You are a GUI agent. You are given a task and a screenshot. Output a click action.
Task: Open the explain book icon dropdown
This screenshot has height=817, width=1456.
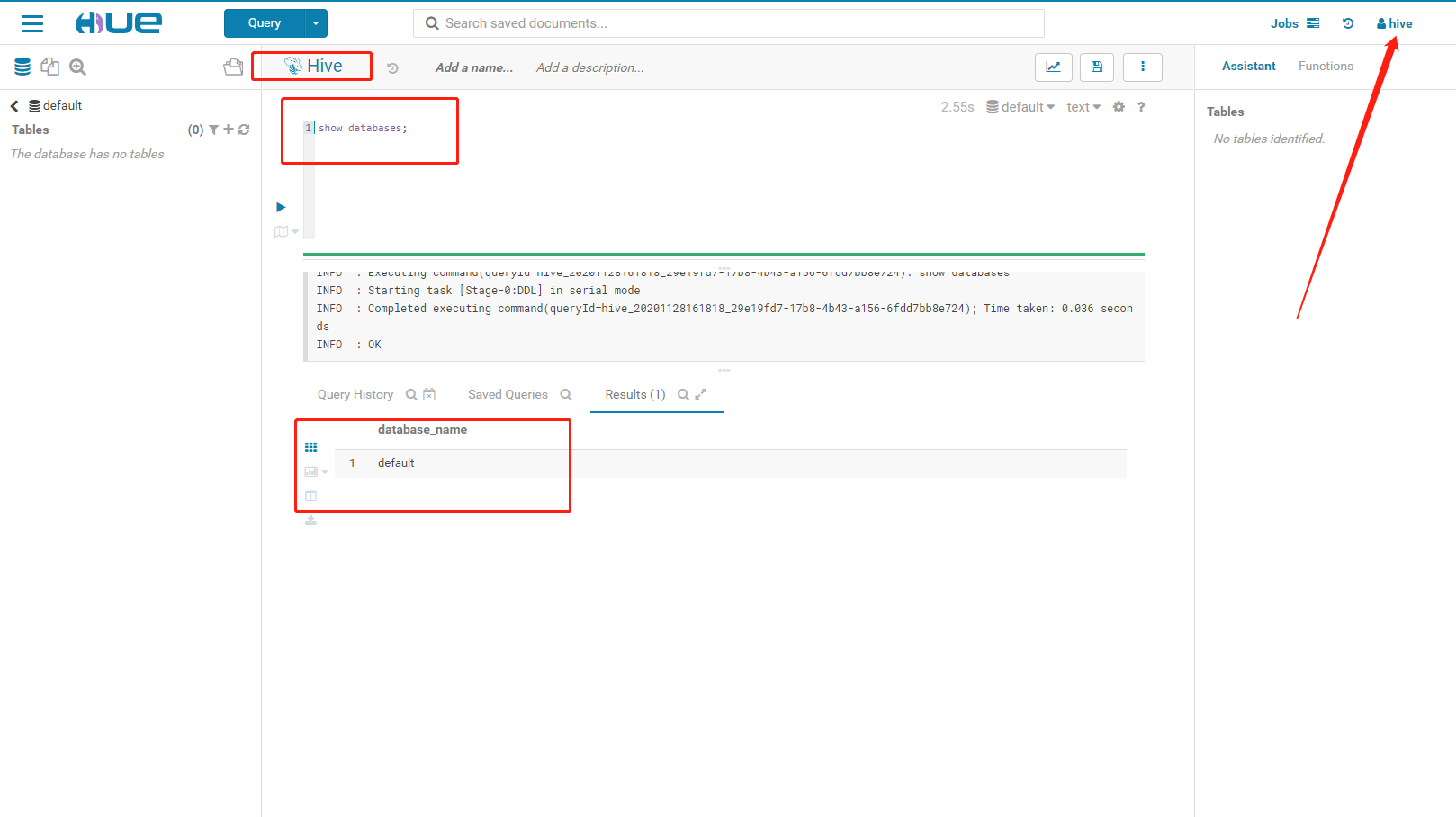click(x=286, y=232)
